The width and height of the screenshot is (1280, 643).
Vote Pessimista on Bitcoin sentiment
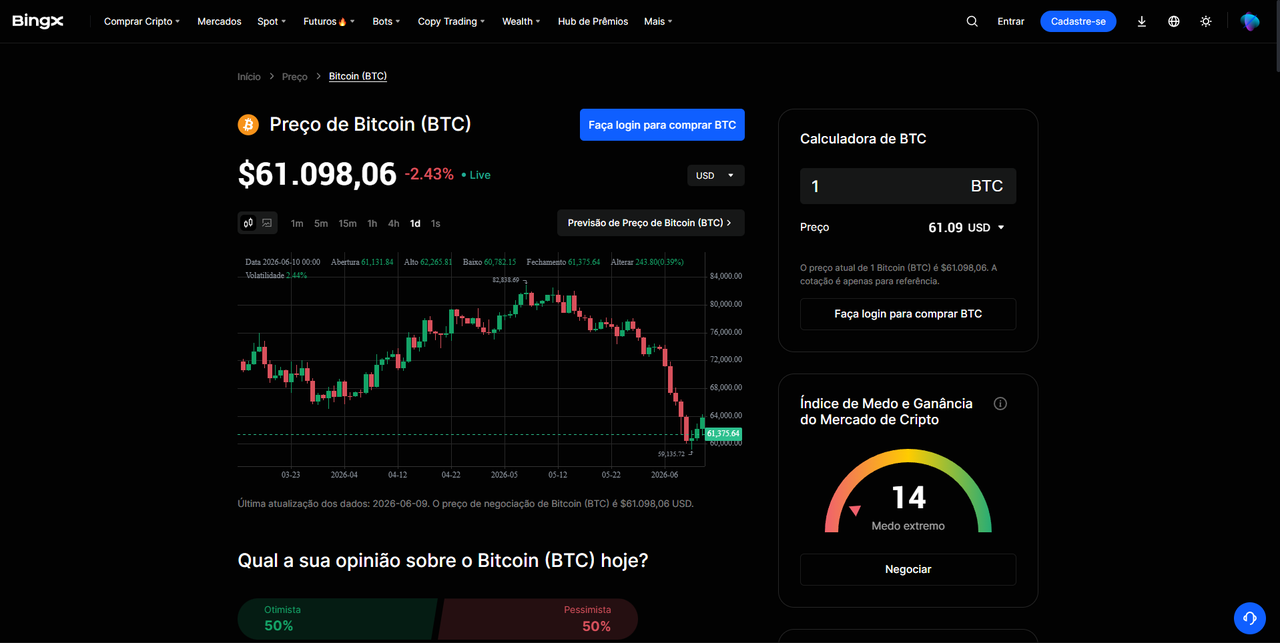click(x=539, y=619)
